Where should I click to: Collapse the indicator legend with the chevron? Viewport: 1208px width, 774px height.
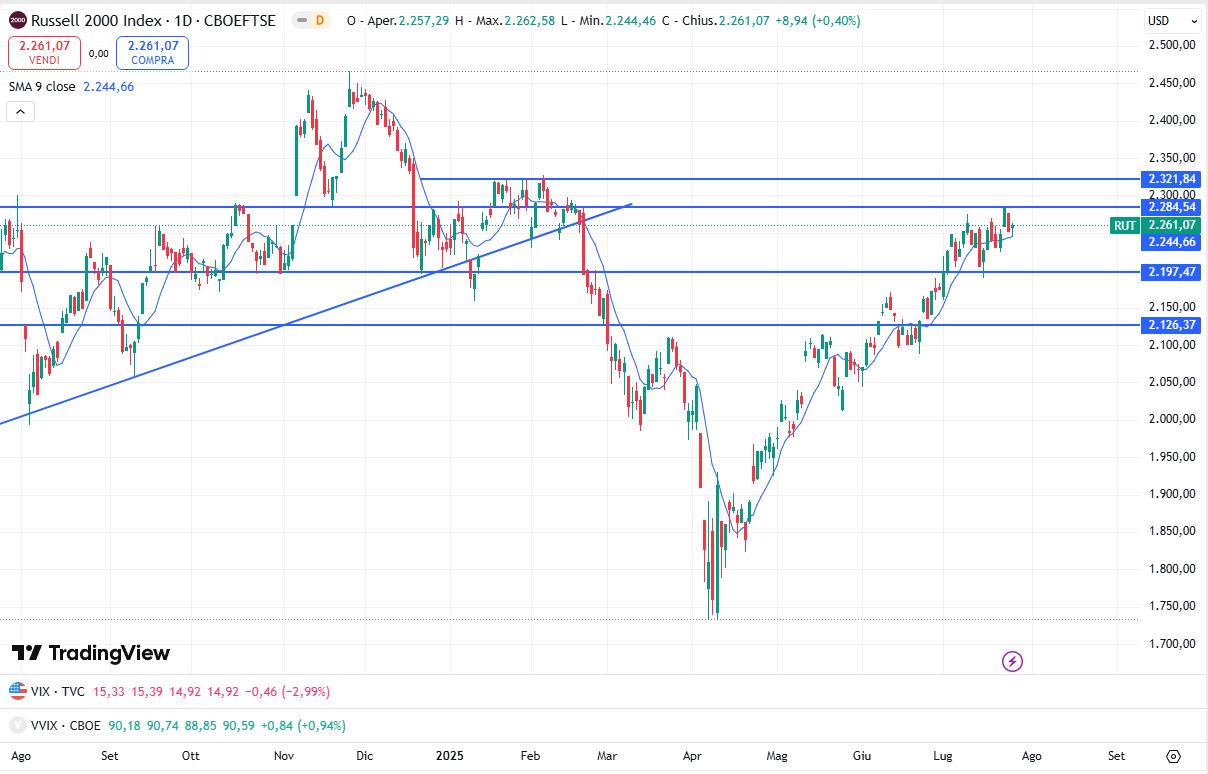click(21, 111)
